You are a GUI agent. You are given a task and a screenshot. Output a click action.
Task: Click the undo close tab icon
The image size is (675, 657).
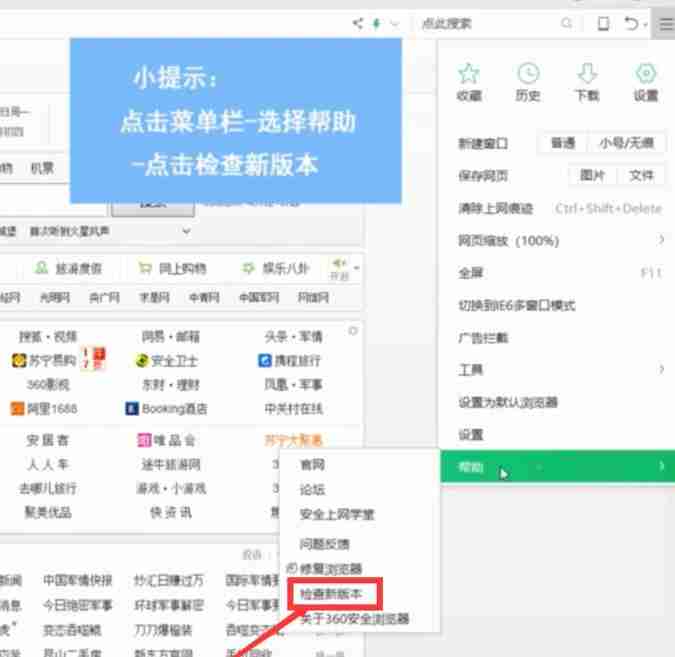pos(631,23)
